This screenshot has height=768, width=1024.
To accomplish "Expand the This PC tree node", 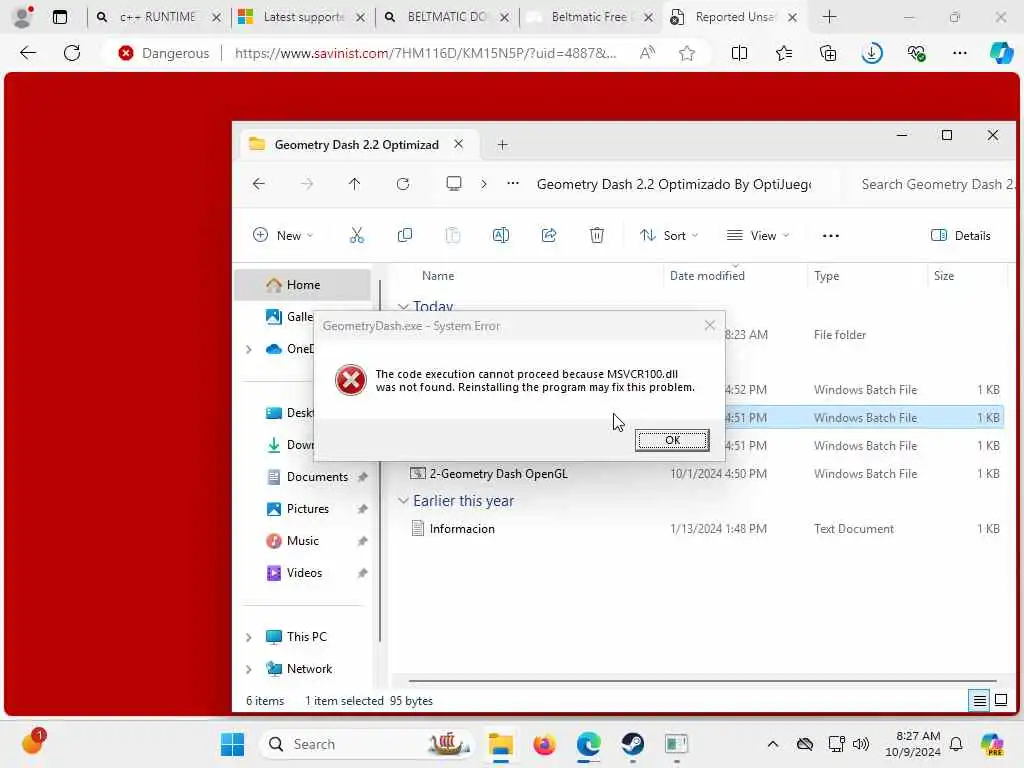I will tap(249, 637).
